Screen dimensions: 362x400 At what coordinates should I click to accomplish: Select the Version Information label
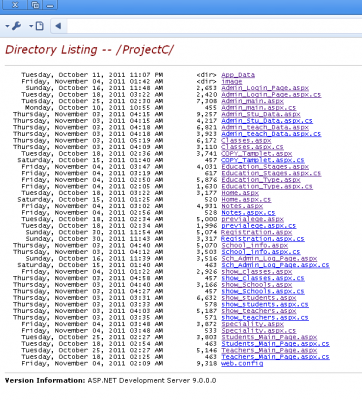[45, 381]
